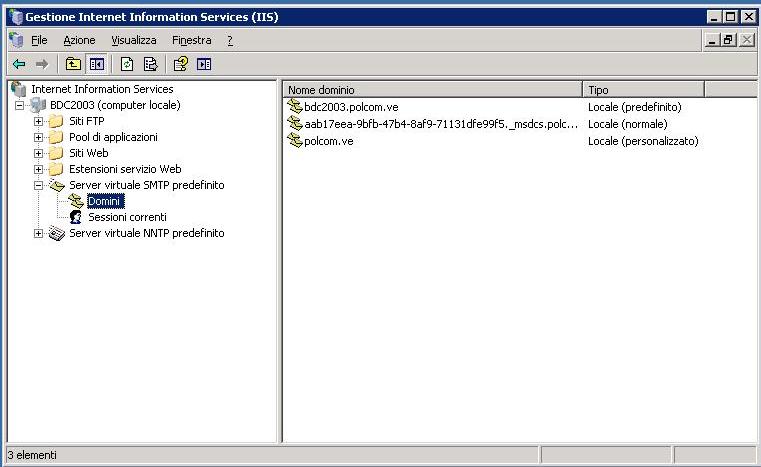This screenshot has height=467, width=761.
Task: Open the File menu
Action: pyautogui.click(x=39, y=40)
